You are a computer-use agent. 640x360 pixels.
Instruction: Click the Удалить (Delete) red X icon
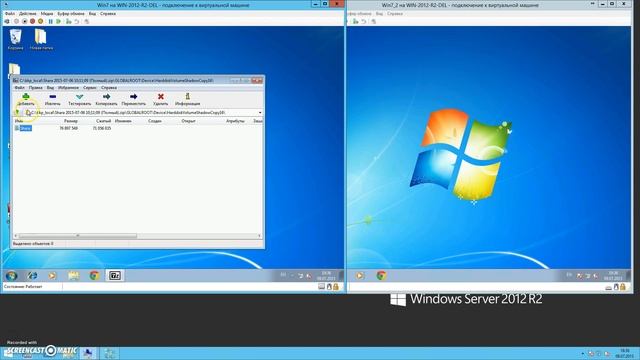[x=160, y=97]
